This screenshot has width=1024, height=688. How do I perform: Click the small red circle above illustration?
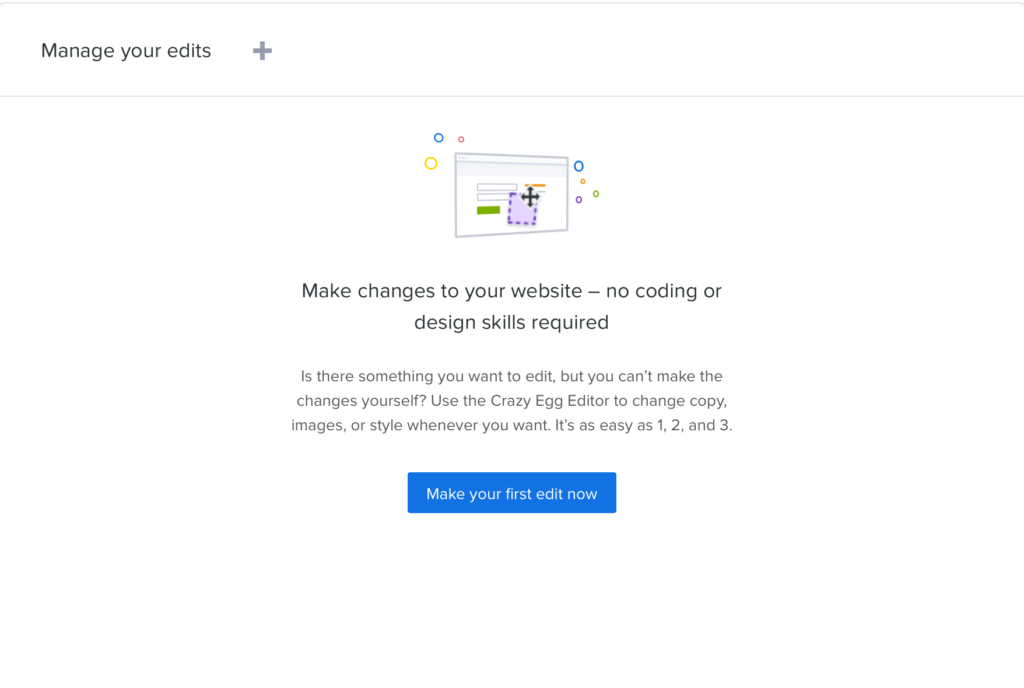[x=461, y=139]
